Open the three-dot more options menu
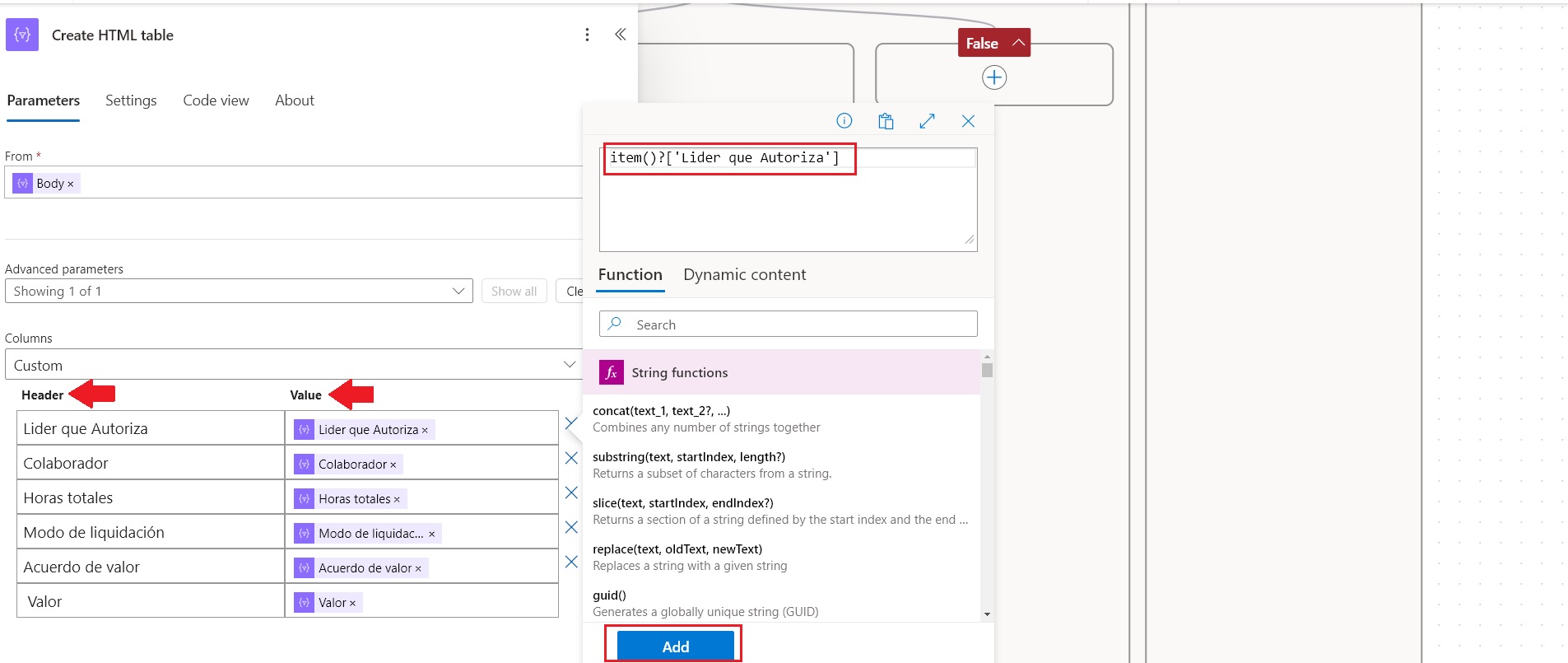 click(587, 35)
